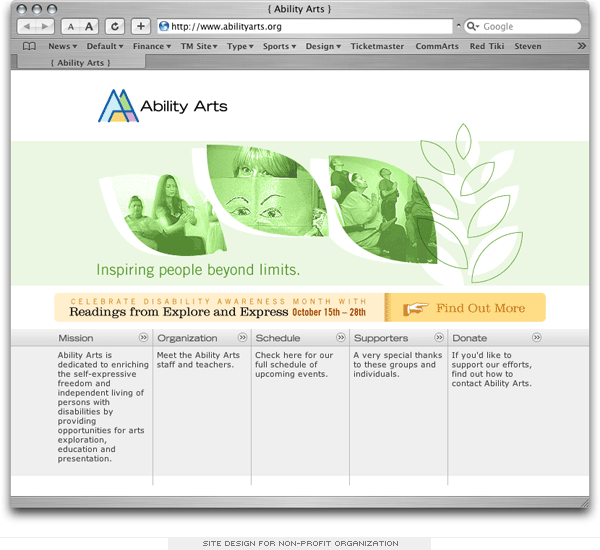
Task: Click arrow icon next to Donate
Action: [537, 338]
